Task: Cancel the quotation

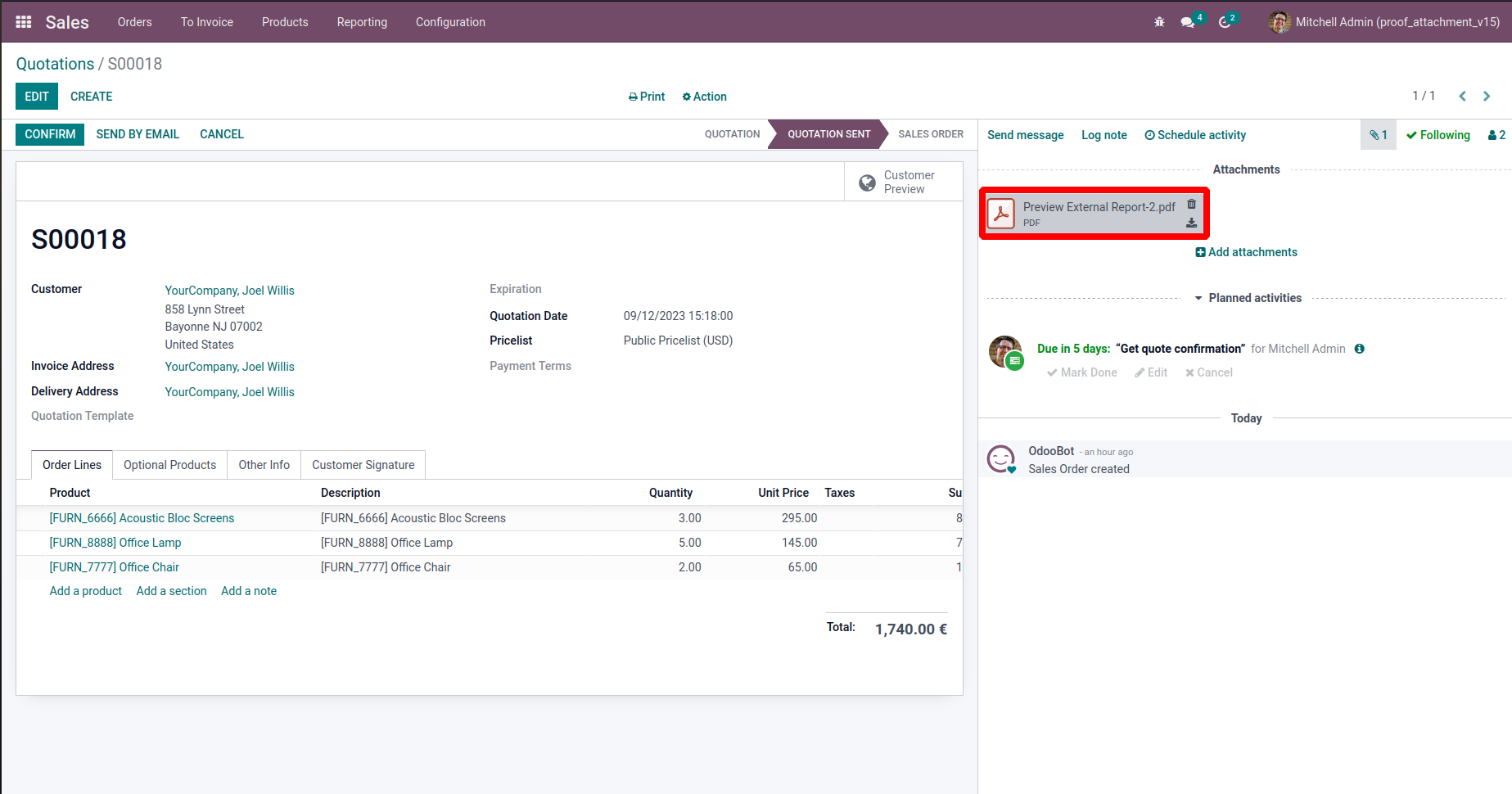Action: point(222,134)
